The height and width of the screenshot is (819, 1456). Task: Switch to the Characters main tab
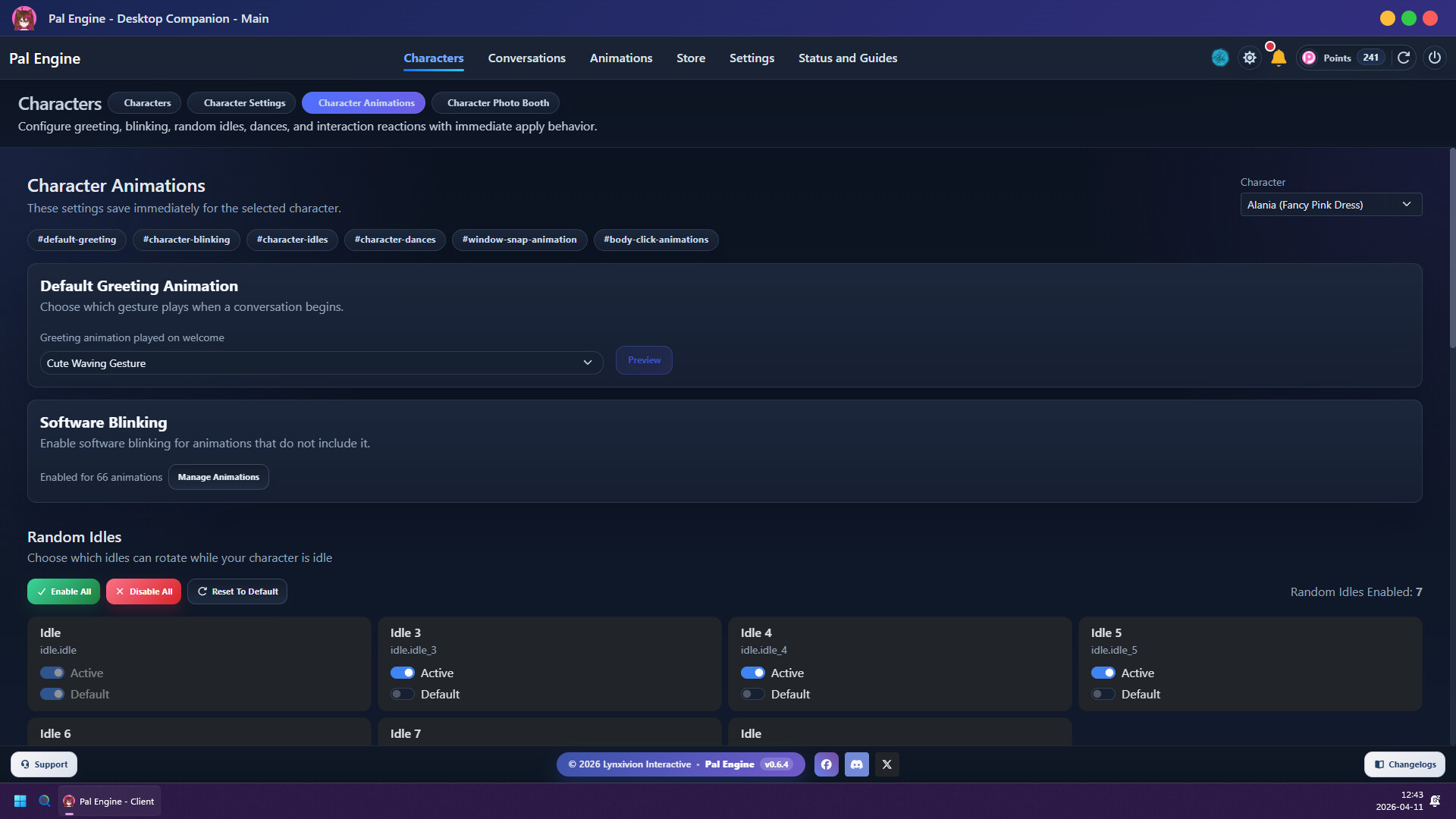(433, 58)
